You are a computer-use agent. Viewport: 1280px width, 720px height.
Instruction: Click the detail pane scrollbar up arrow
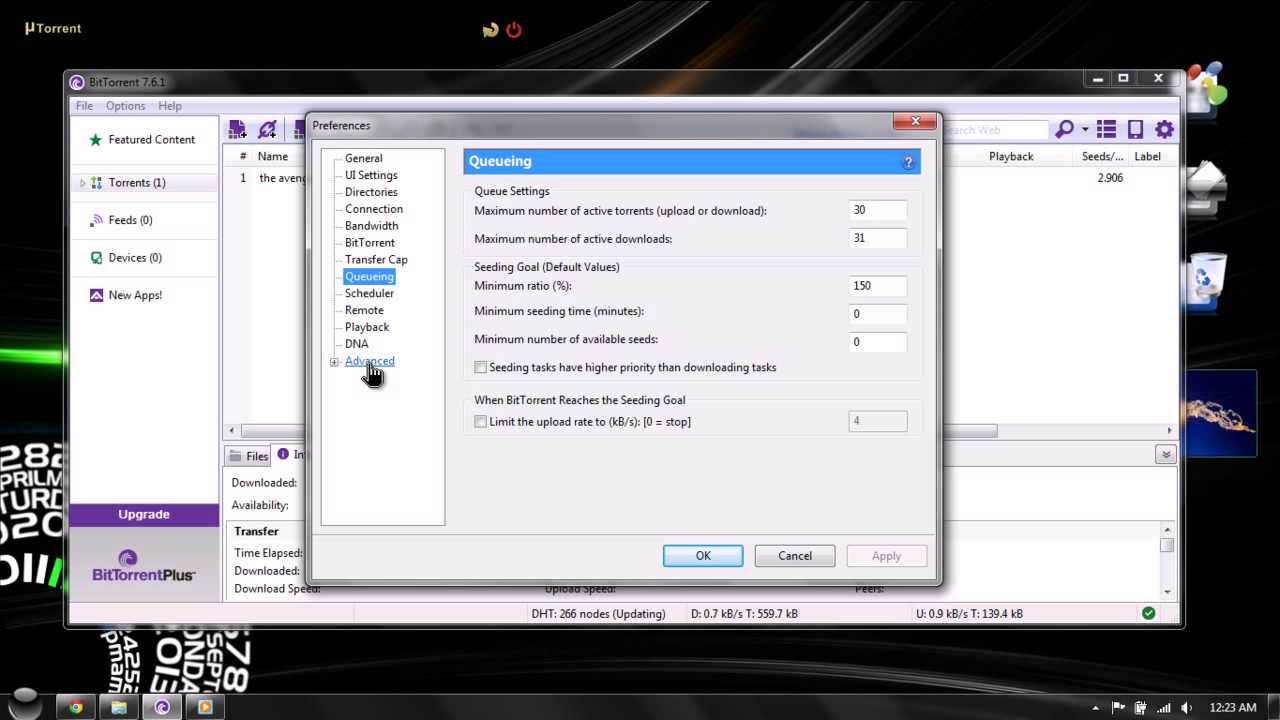point(1167,529)
